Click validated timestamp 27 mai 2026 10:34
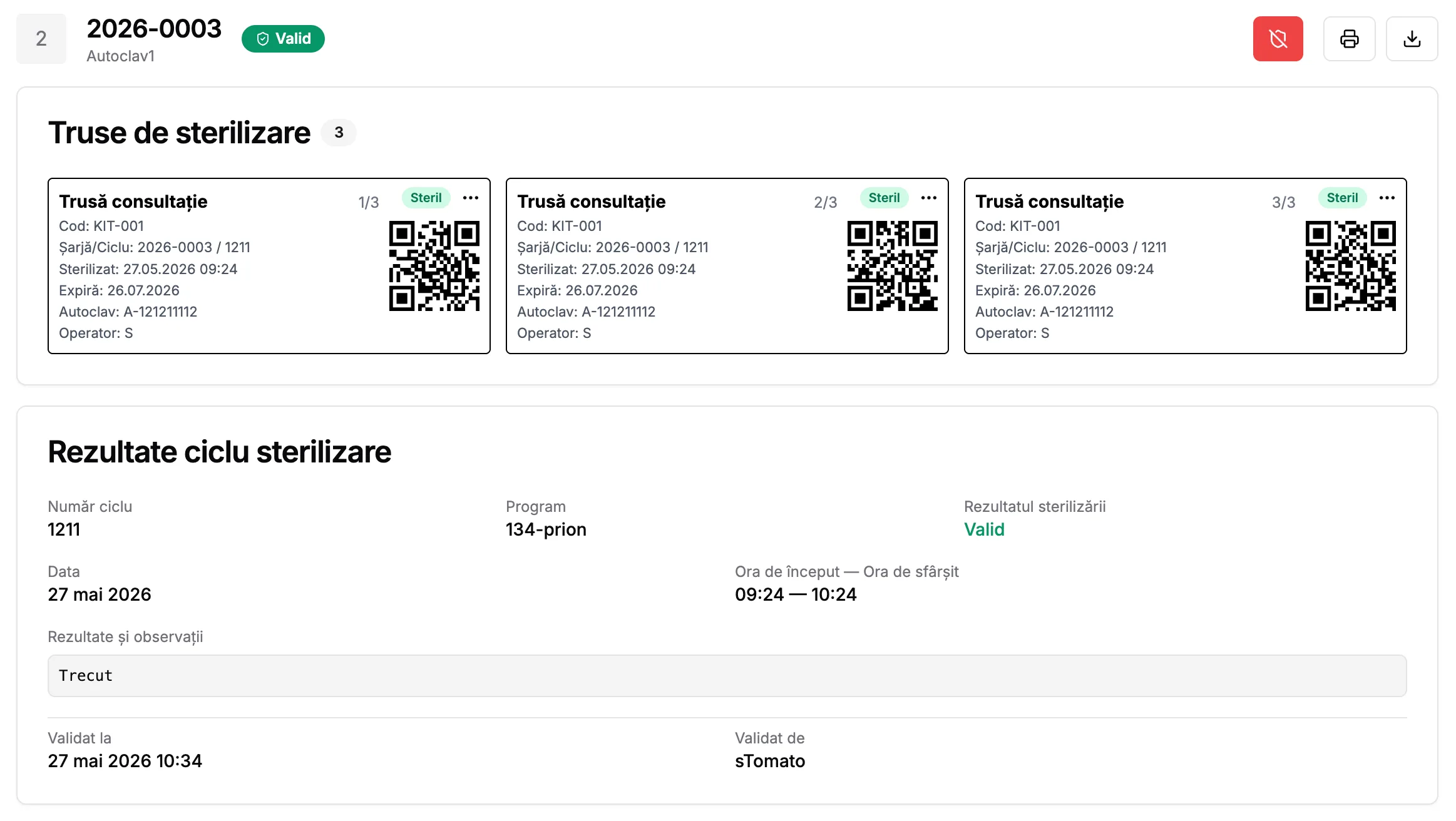 click(125, 761)
